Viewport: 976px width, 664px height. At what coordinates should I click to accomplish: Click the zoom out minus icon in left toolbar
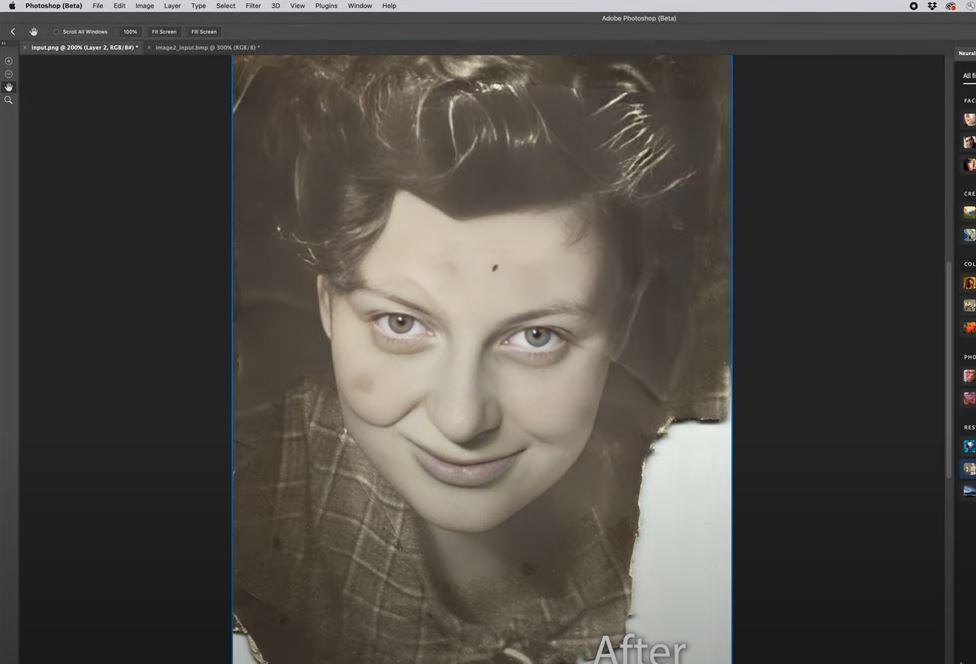(x=9, y=74)
